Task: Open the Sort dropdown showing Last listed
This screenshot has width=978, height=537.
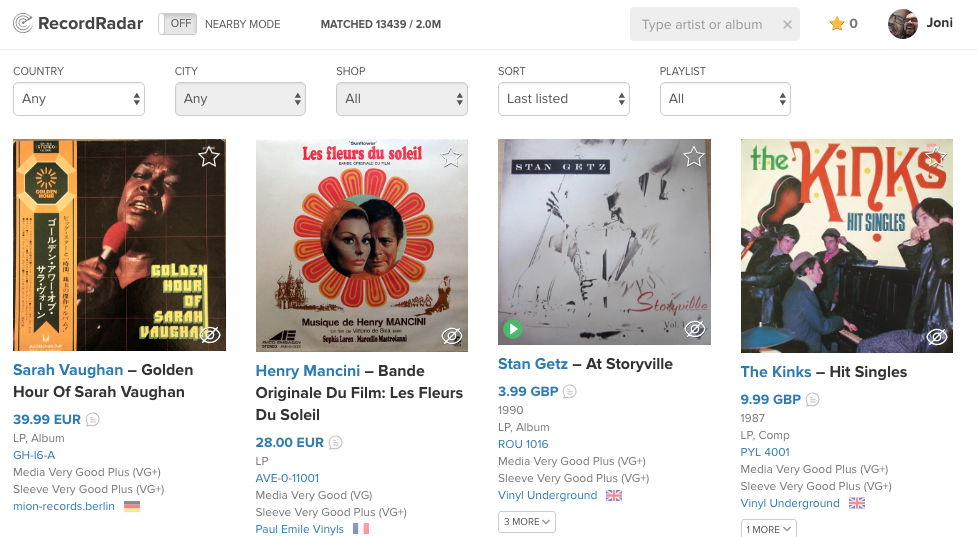Action: coord(564,99)
